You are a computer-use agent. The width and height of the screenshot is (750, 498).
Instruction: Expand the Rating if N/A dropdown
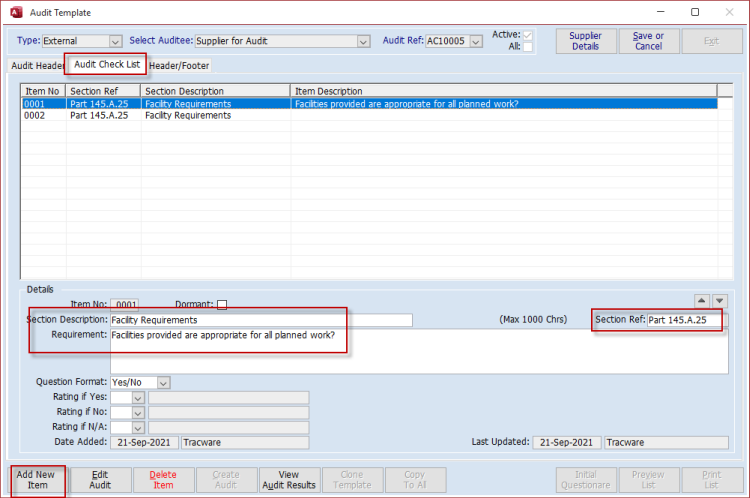138,428
